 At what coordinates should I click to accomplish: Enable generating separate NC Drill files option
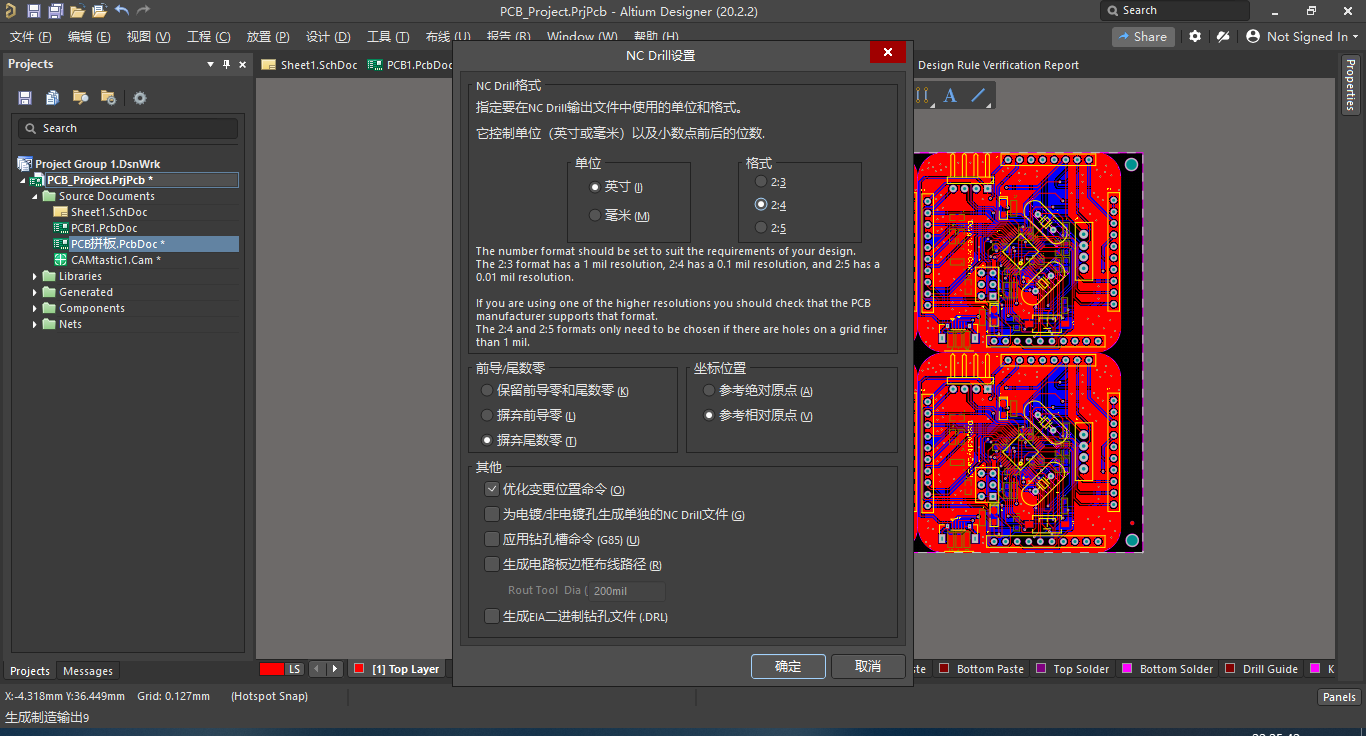click(x=491, y=514)
